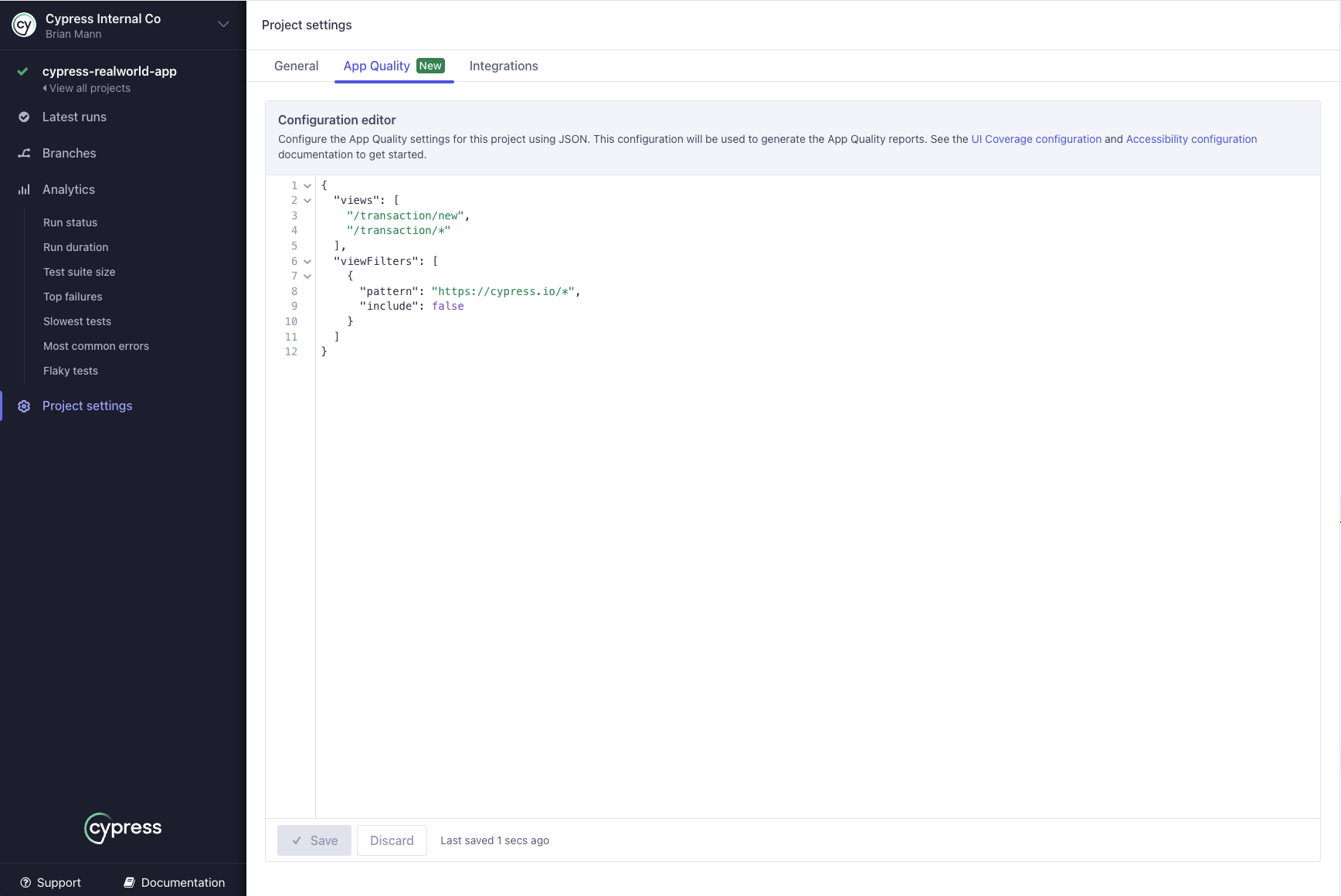Switch to the General tab

296,66
